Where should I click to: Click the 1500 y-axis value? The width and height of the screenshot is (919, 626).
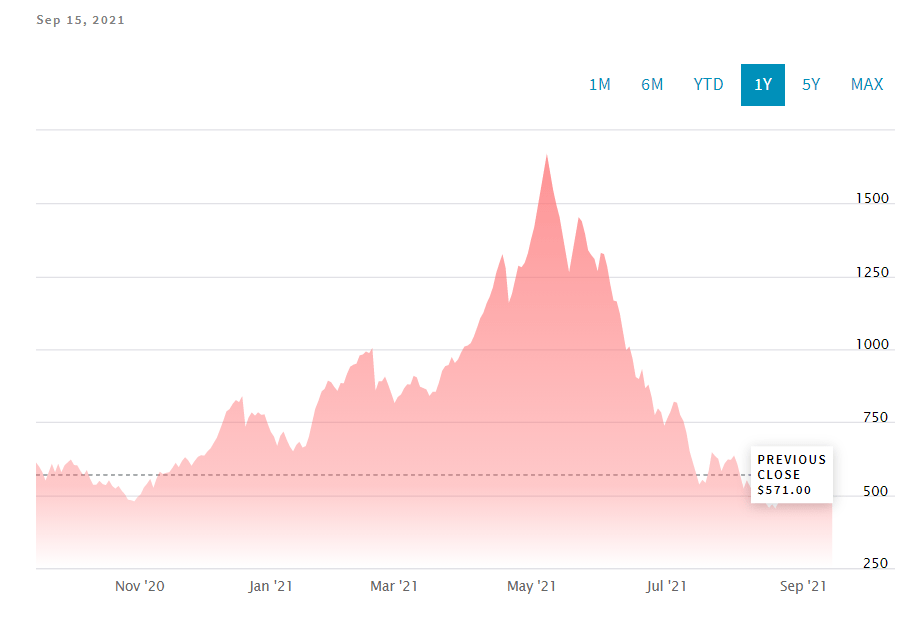coord(873,199)
